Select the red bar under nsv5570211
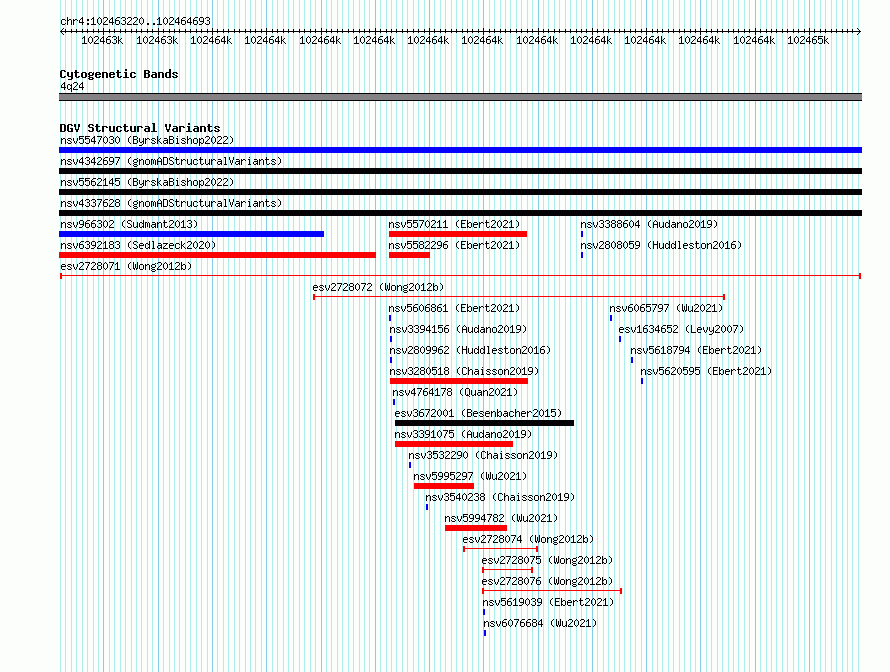 click(458, 234)
